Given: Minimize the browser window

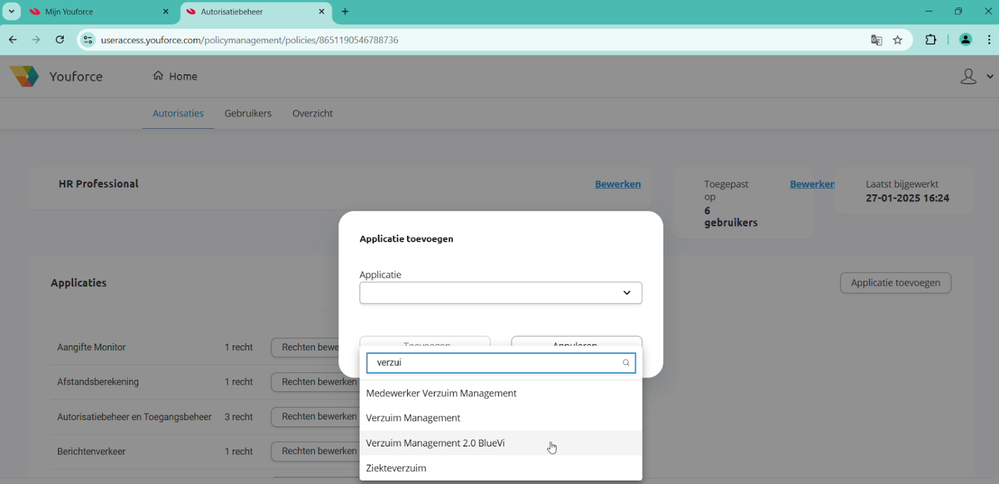Looking at the screenshot, I should (x=929, y=11).
